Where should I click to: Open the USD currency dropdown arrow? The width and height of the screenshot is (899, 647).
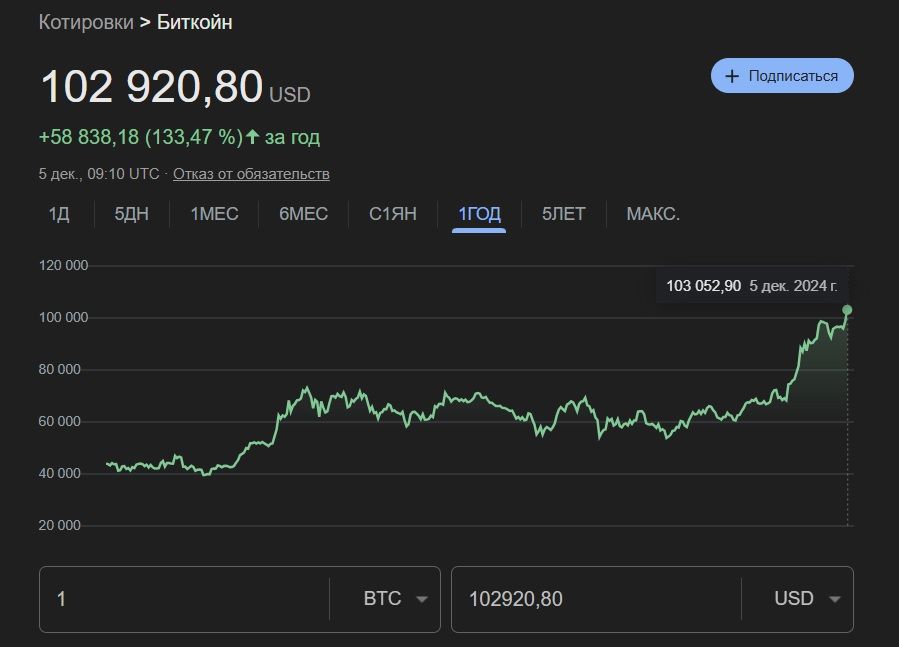click(x=834, y=599)
